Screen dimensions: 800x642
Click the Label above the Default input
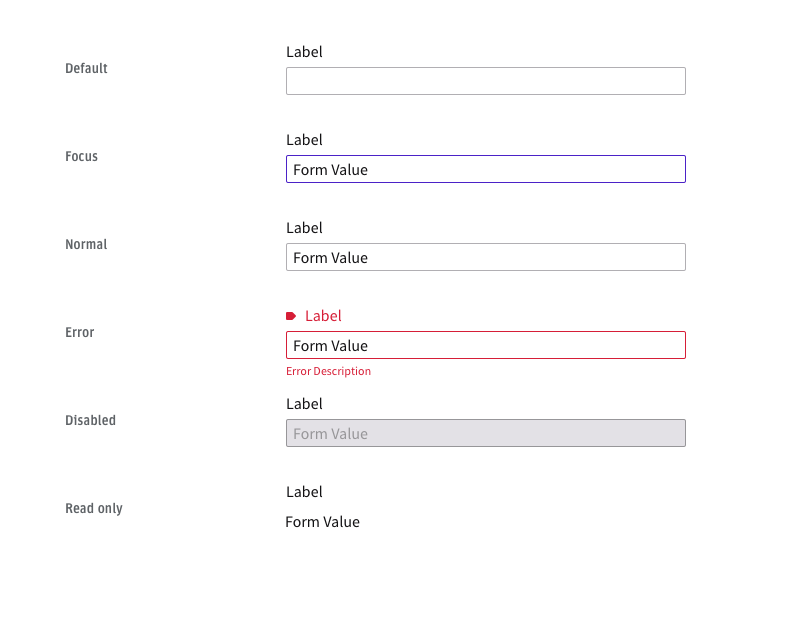304,51
